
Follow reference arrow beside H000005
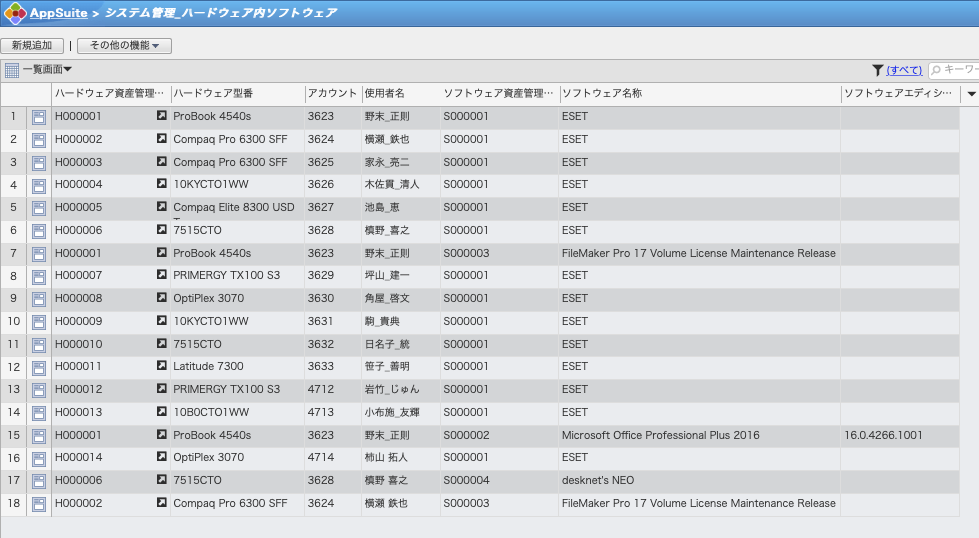coord(162,206)
